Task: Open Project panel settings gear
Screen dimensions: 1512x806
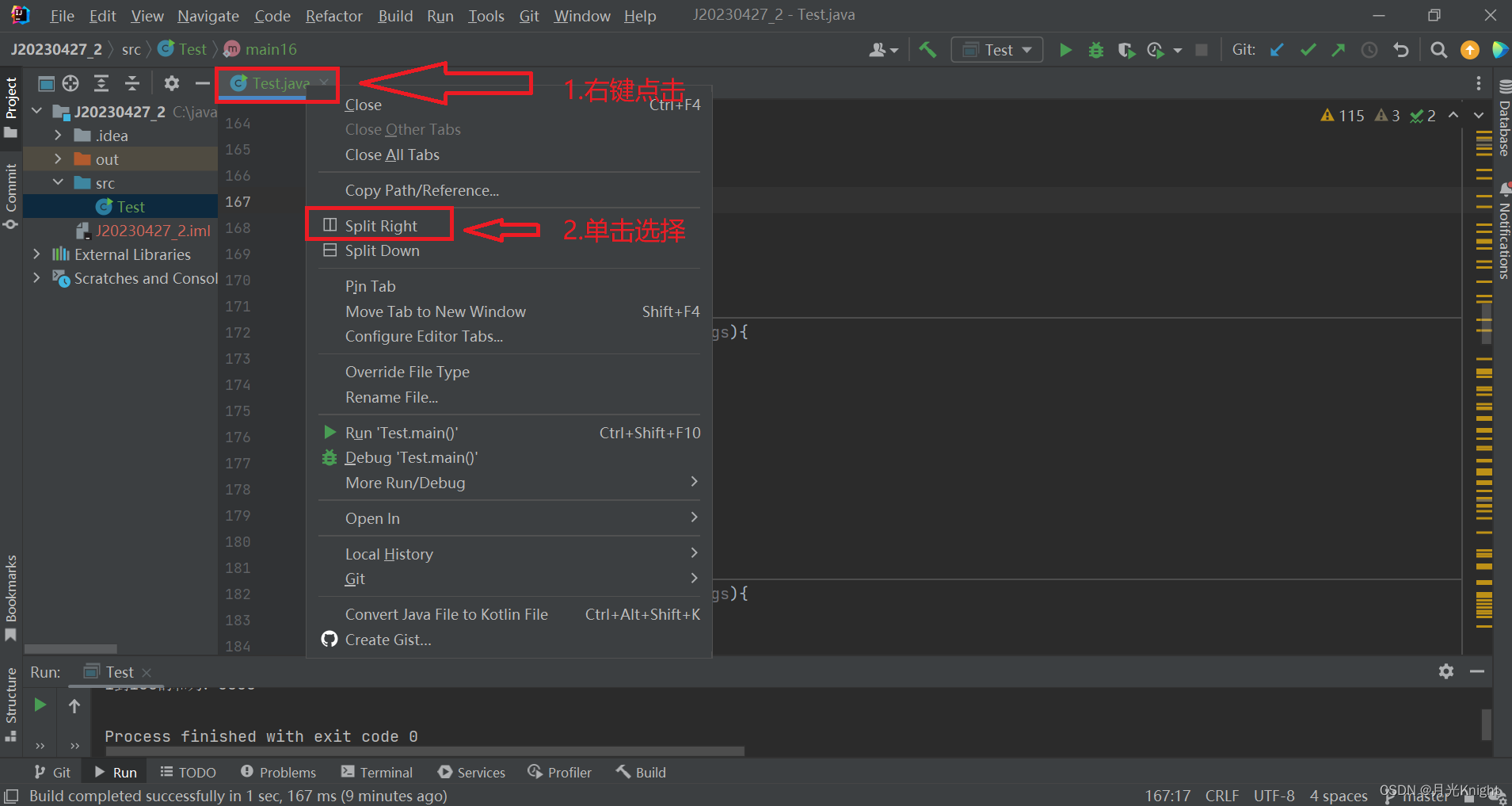Action: (172, 83)
